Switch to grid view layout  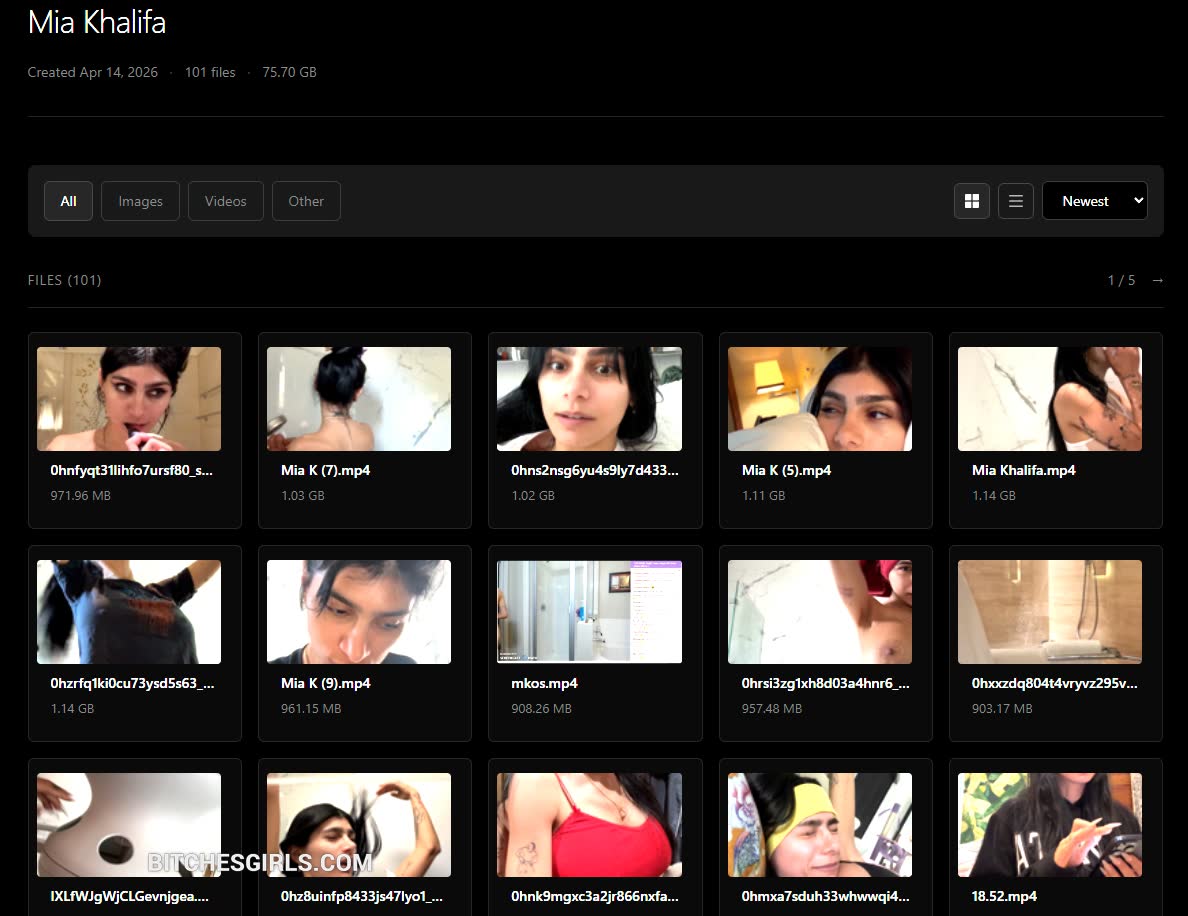[971, 201]
